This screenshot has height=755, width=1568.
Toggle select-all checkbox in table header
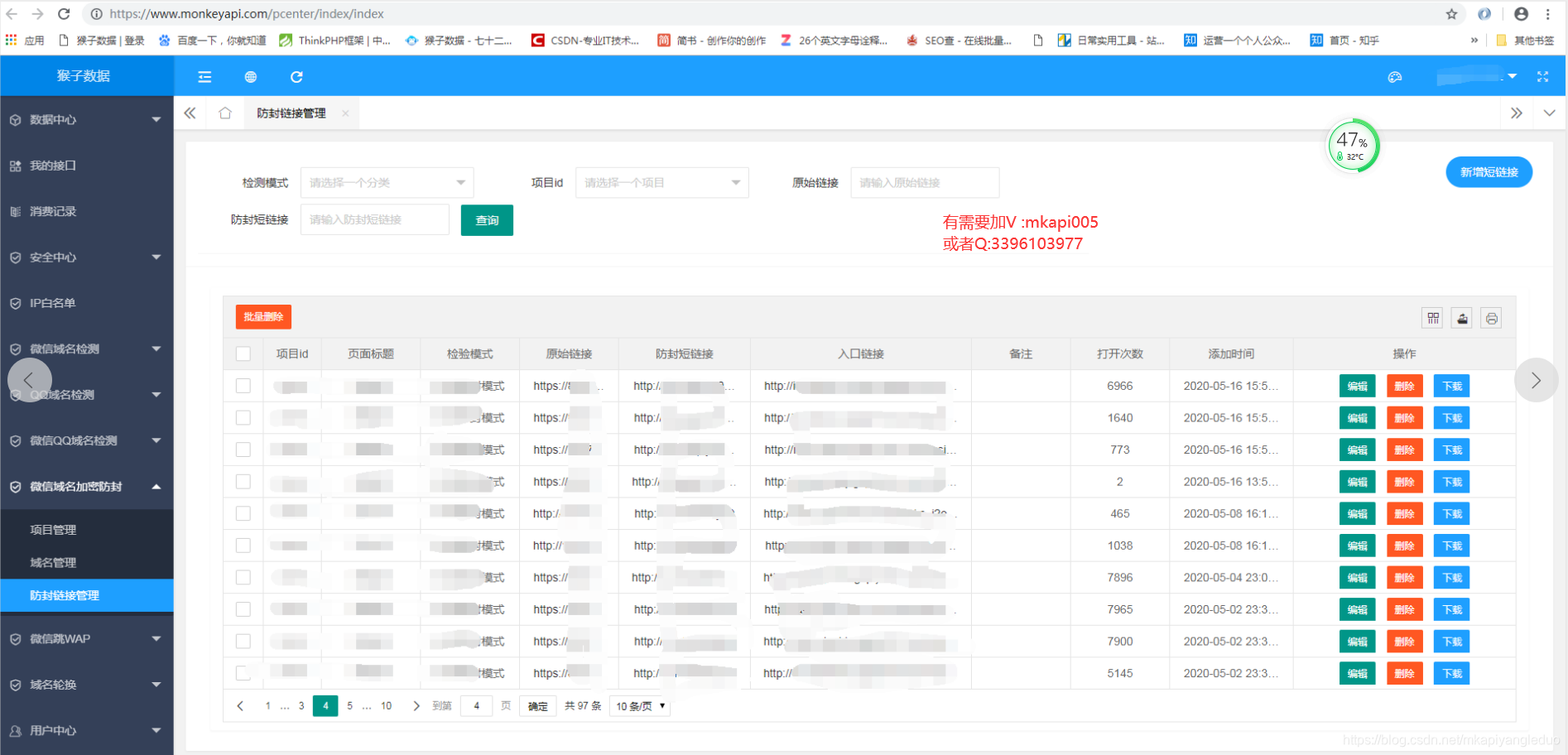tap(243, 354)
